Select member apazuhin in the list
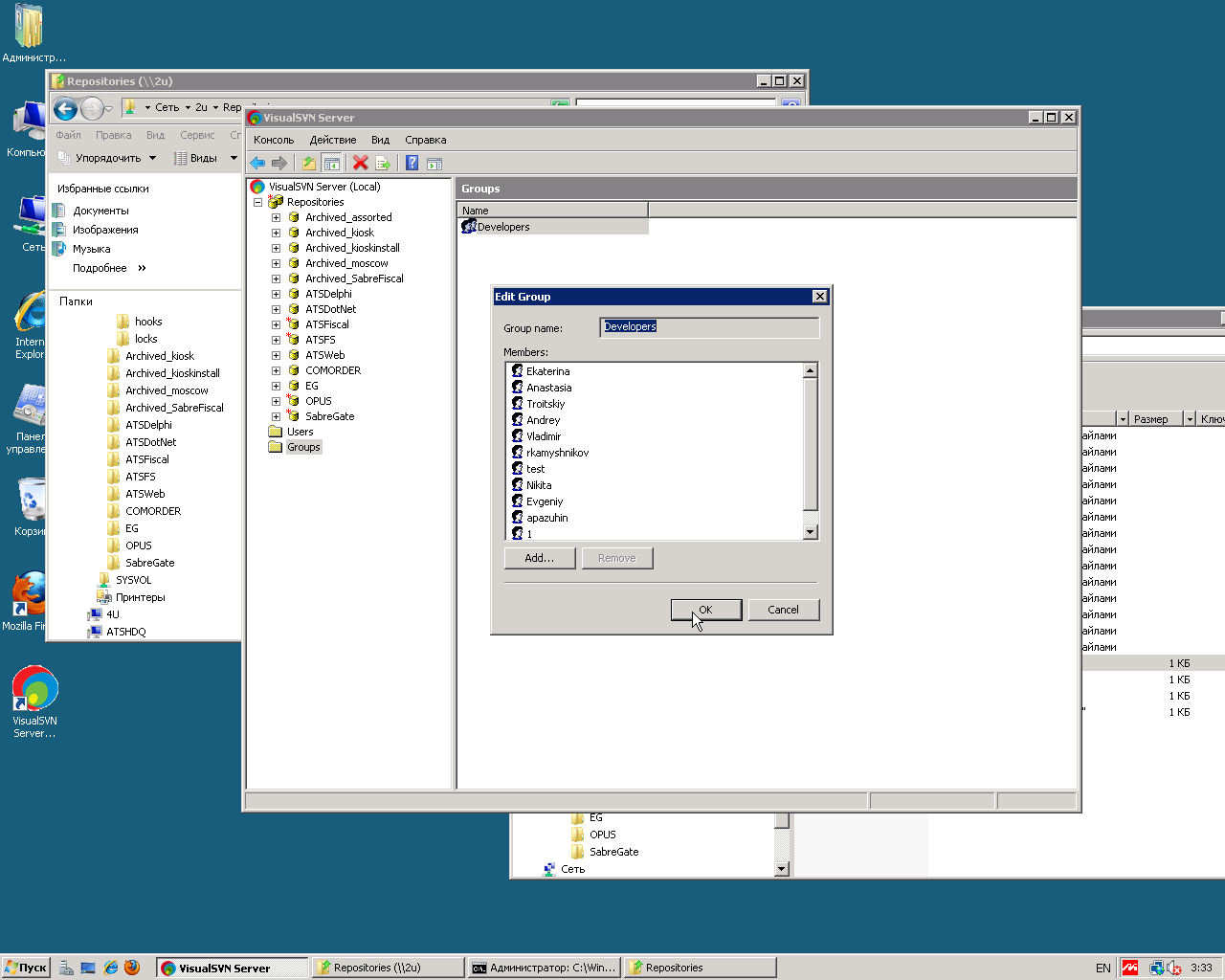1225x980 pixels. pos(546,518)
